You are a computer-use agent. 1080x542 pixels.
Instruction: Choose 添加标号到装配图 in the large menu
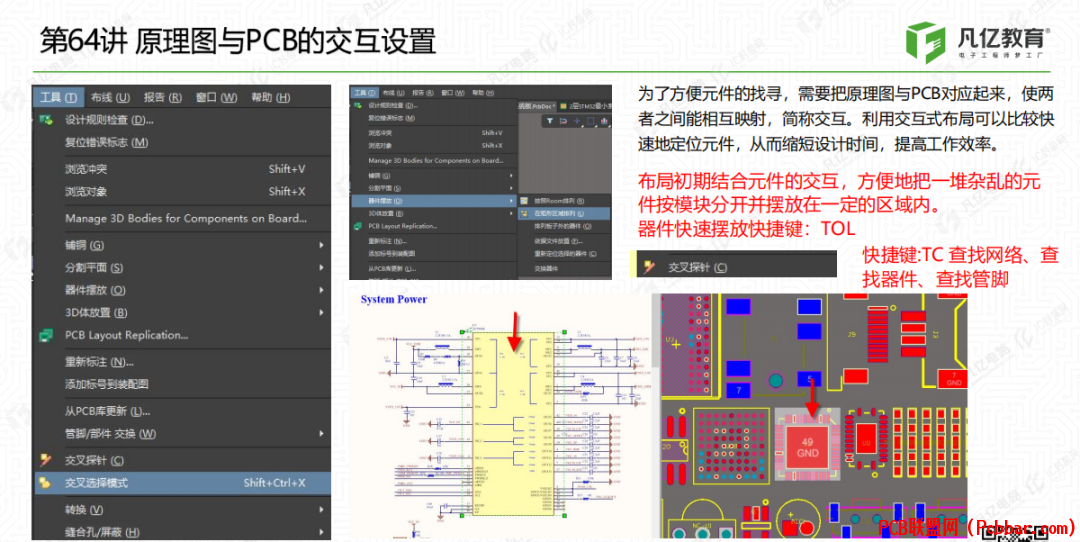pos(182,384)
